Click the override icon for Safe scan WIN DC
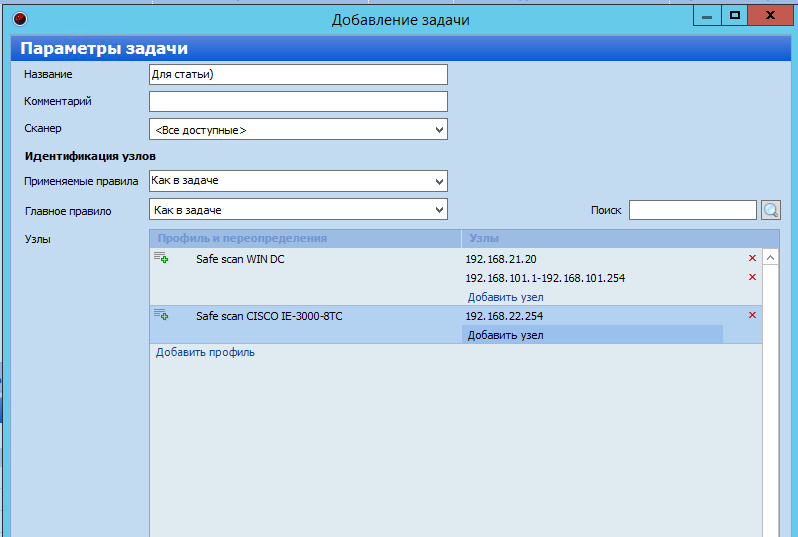Image resolution: width=798 pixels, height=537 pixels. click(x=161, y=258)
